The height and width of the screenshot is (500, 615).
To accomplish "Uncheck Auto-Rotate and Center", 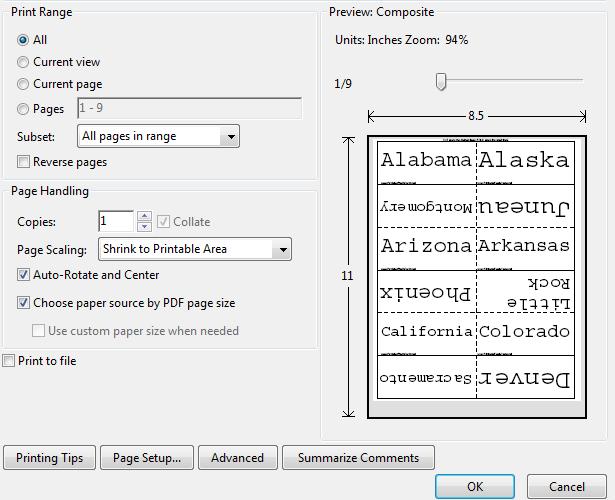I will [24, 275].
